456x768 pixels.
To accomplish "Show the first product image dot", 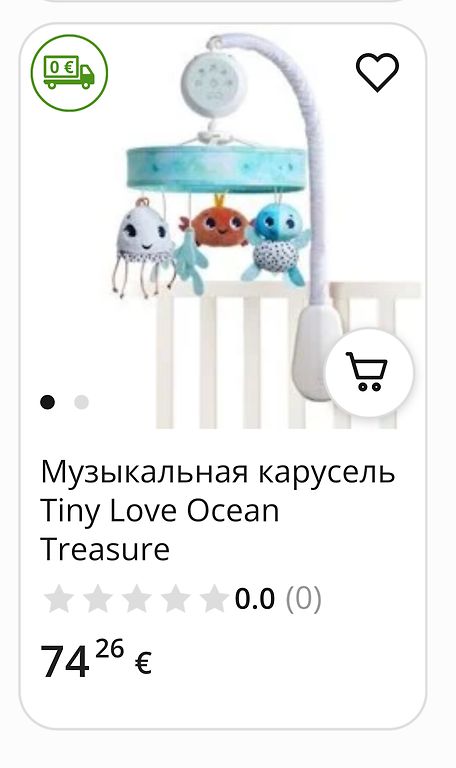I will 48,402.
